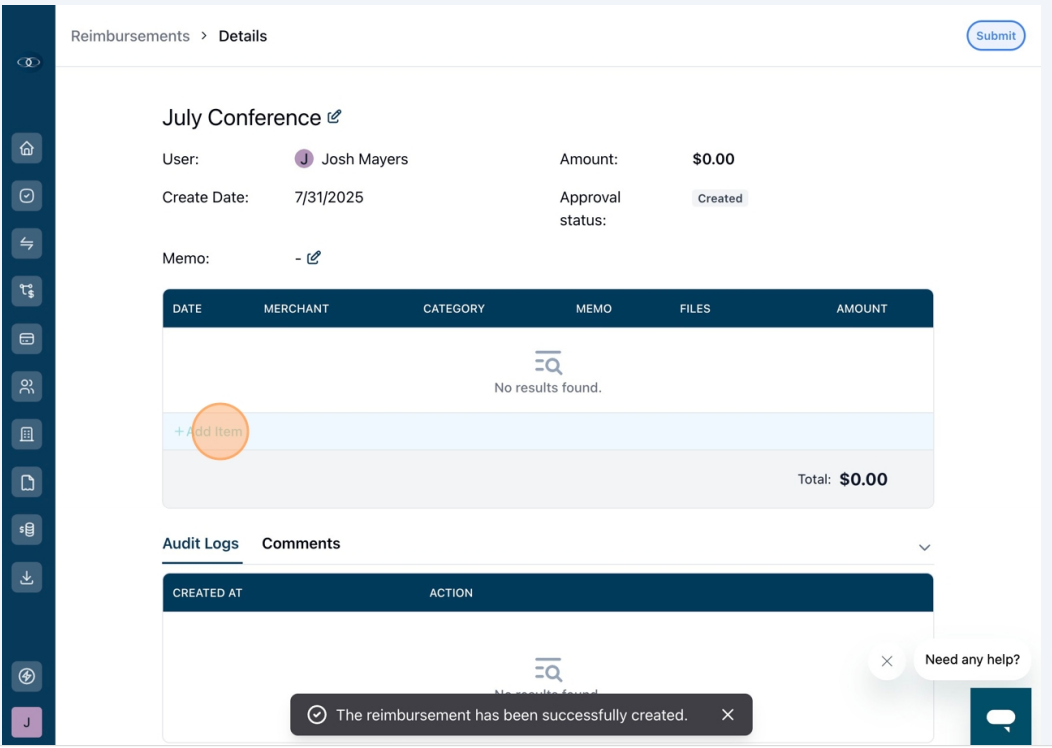Click the Total $0.00 value
This screenshot has width=1052, height=748.
click(863, 479)
